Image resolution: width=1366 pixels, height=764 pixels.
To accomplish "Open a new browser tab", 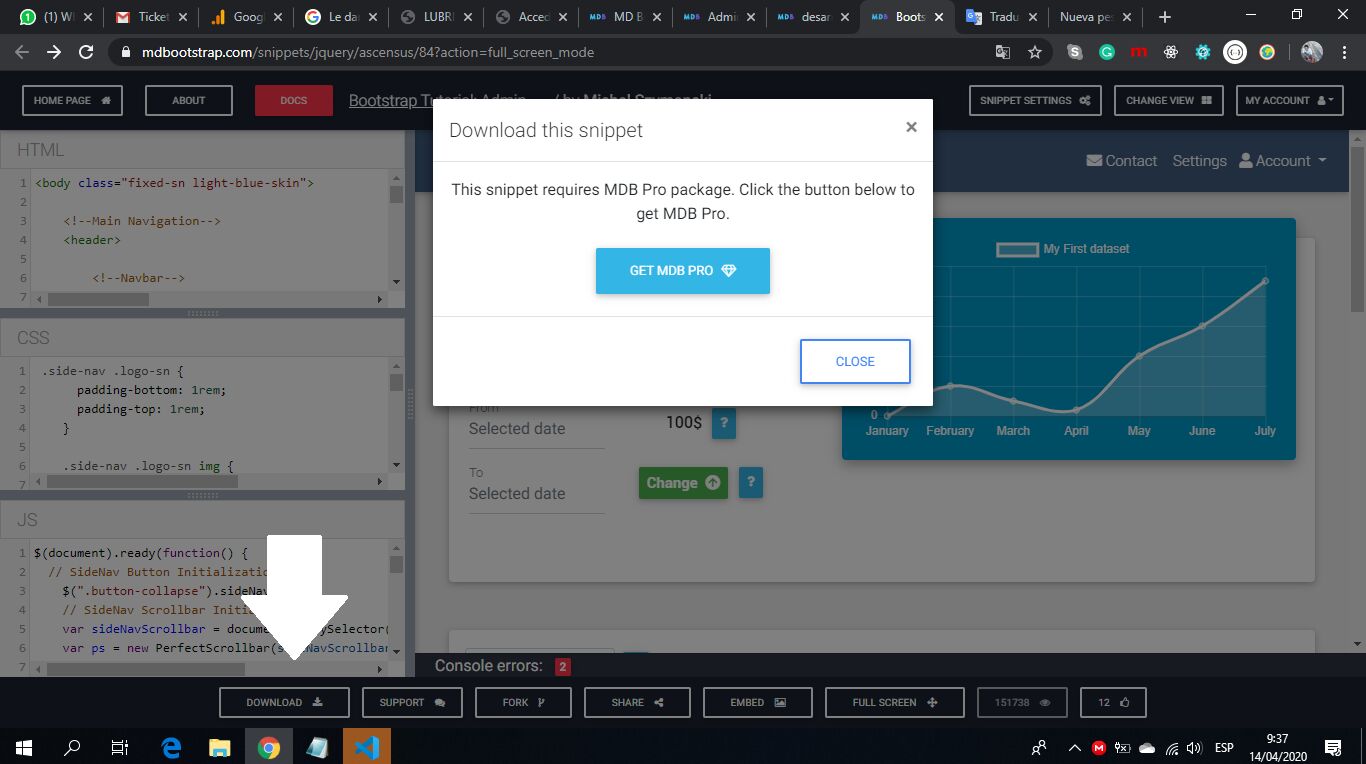I will point(1164,17).
